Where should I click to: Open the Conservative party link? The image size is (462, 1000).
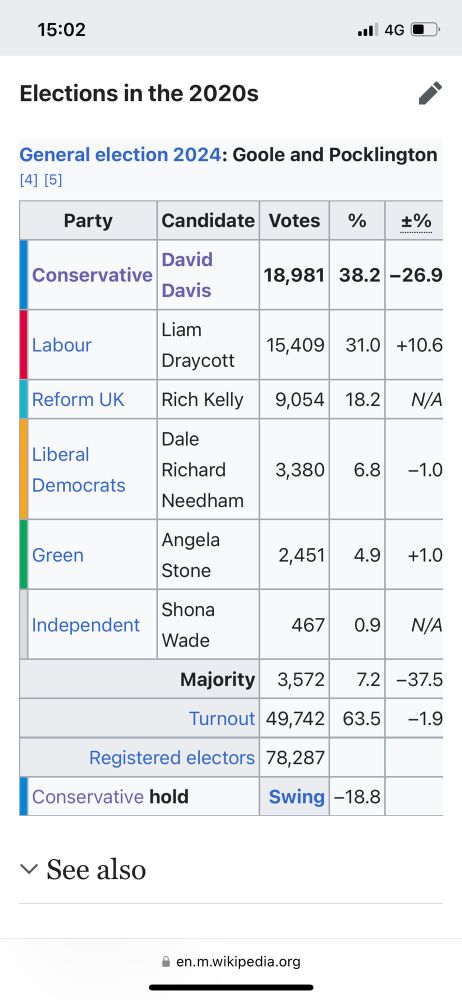click(x=92, y=275)
